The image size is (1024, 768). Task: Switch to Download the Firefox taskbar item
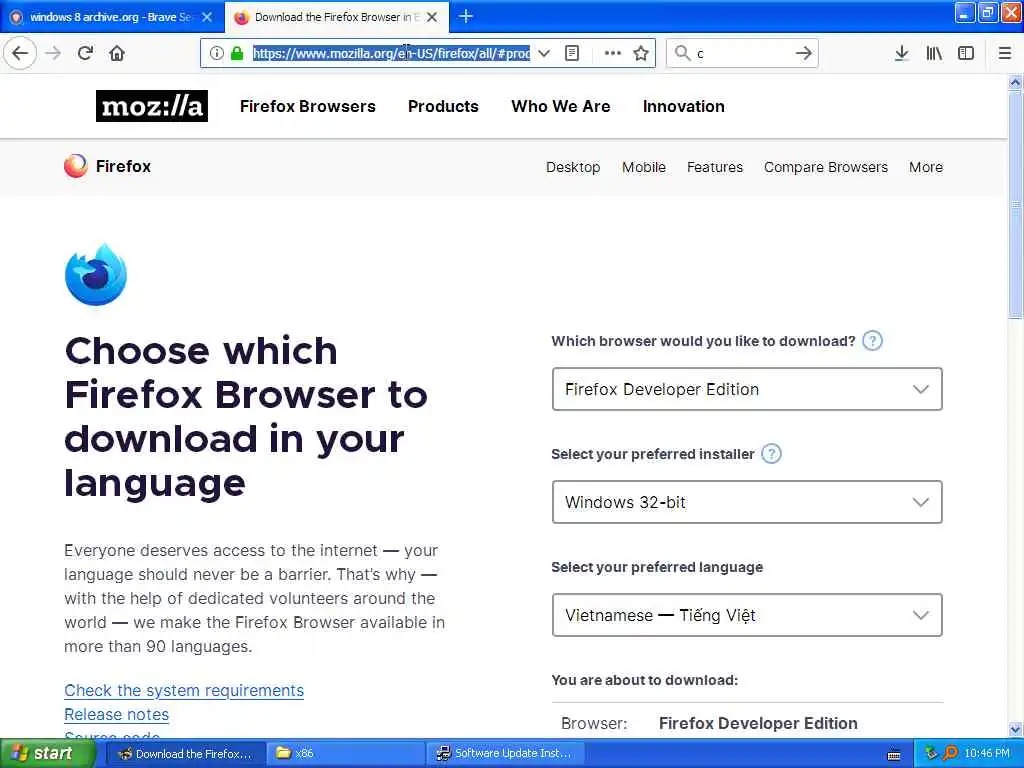(188, 754)
